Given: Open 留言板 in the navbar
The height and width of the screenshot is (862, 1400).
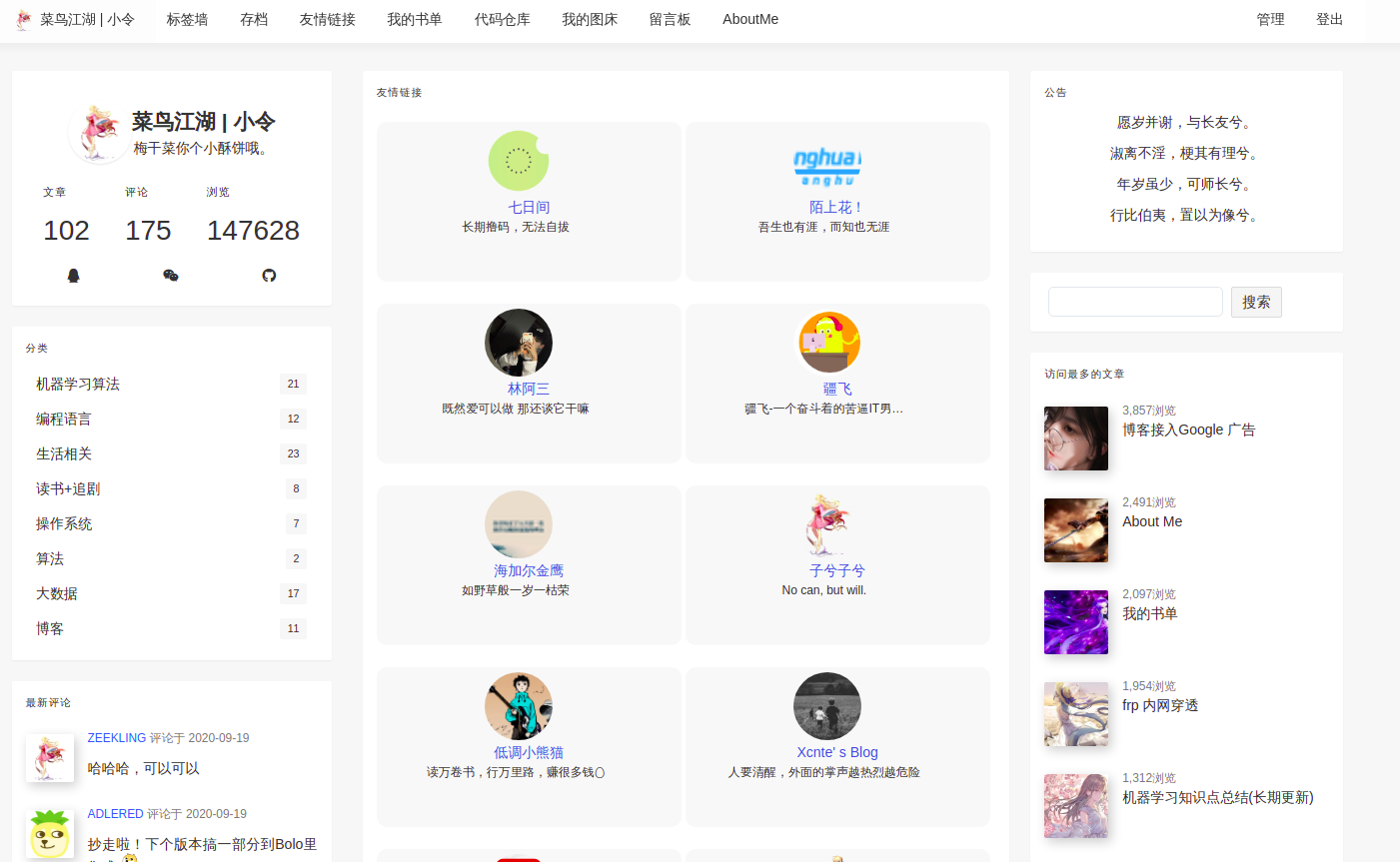Looking at the screenshot, I should 670,19.
